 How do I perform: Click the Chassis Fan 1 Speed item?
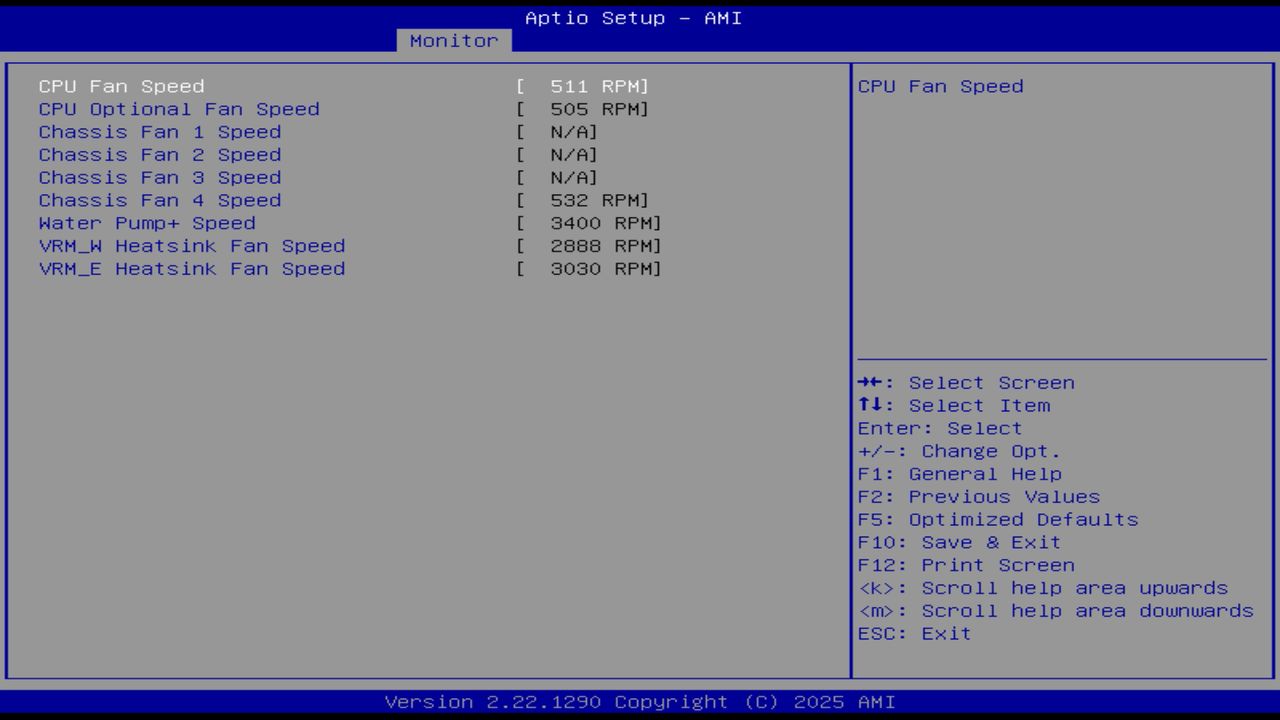pos(159,132)
